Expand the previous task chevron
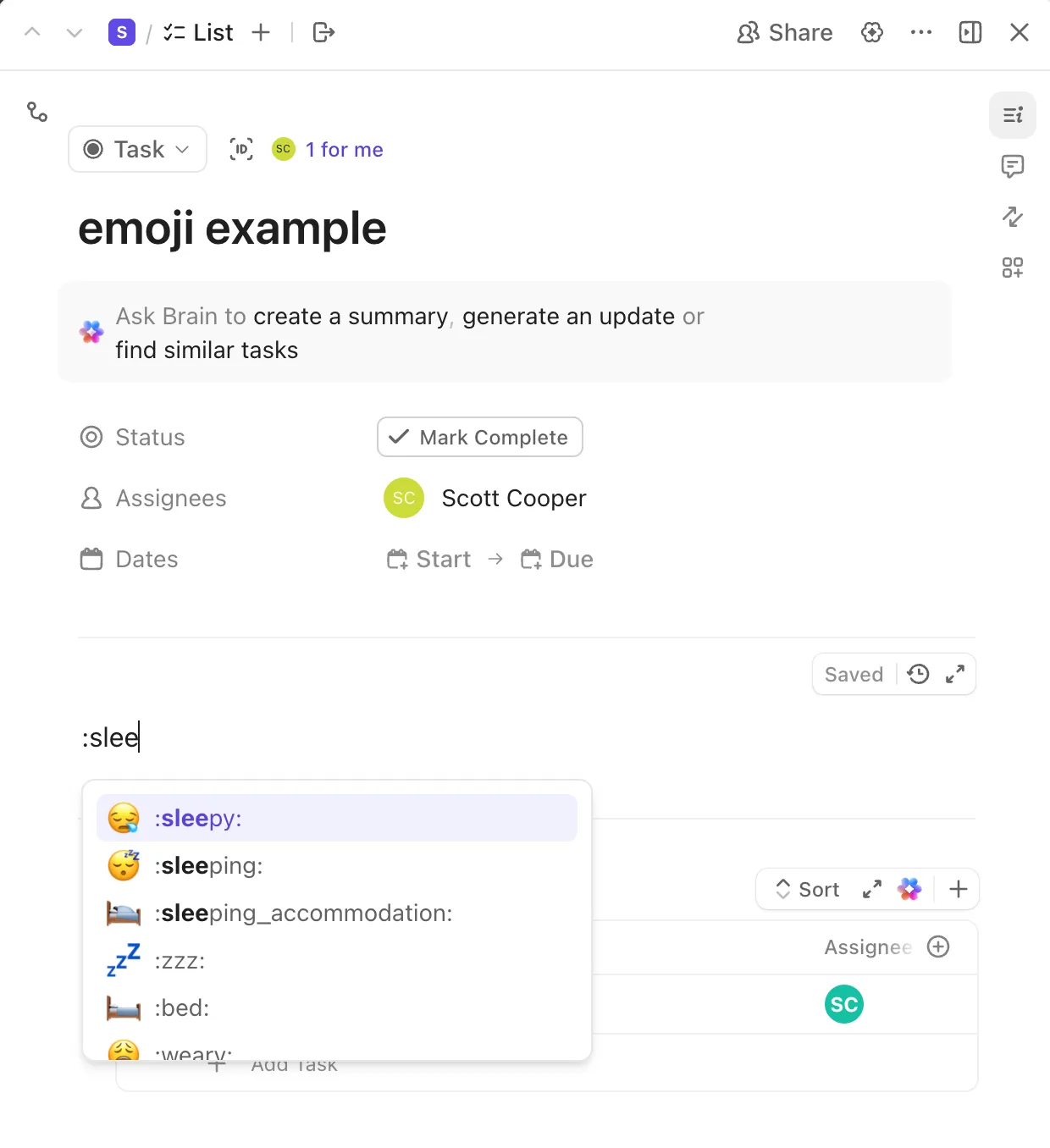Screen dimensions: 1050x1148 point(32,32)
